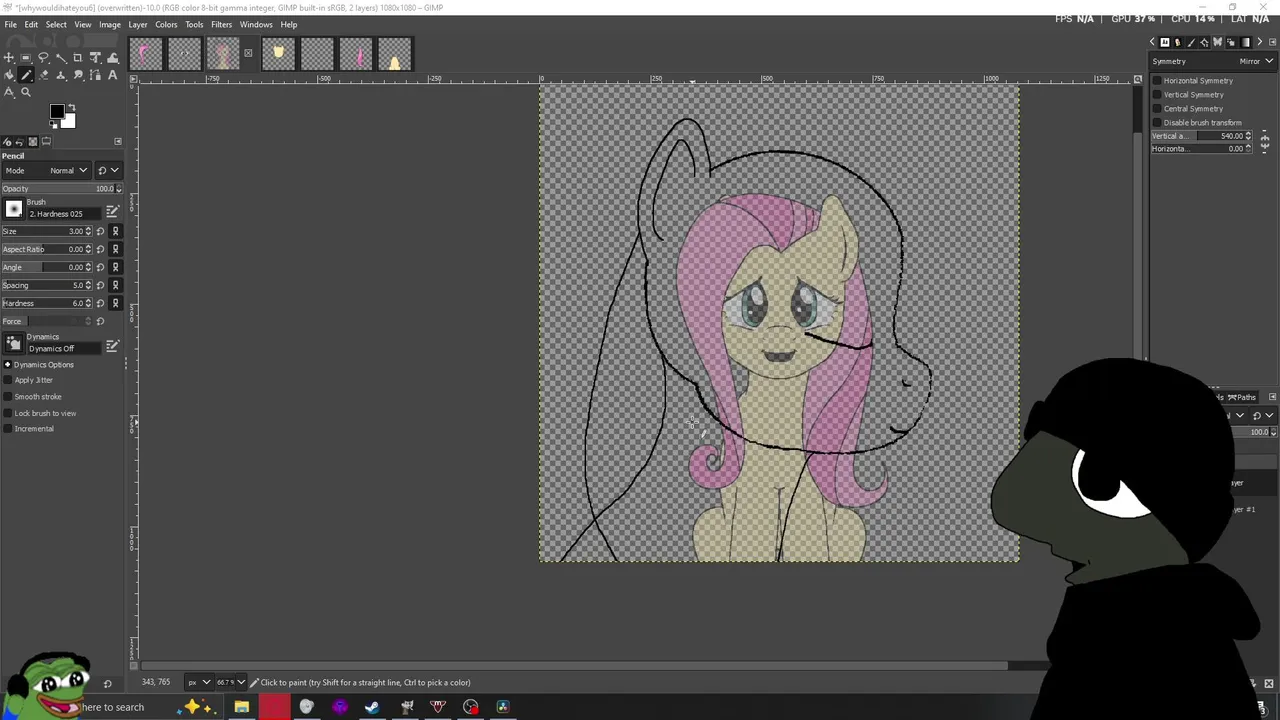Switch to the yellow shape image tab
Screen dimensions: 1280x720
point(278,54)
